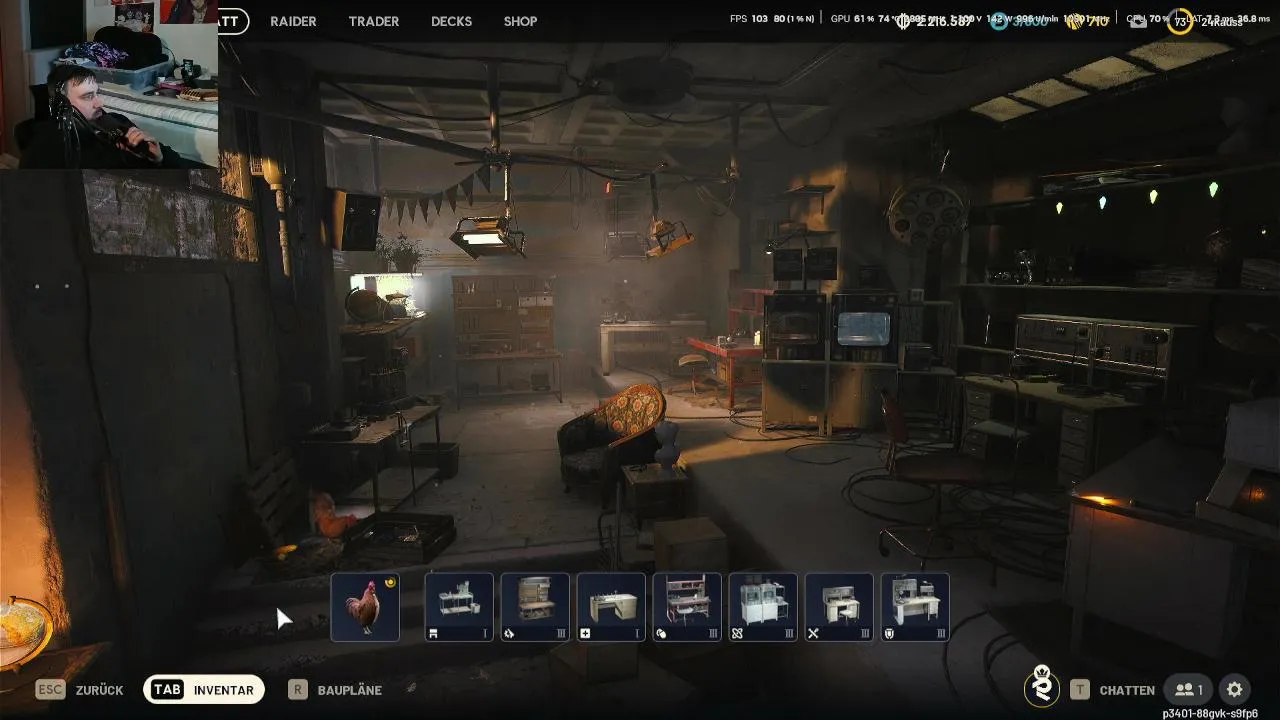Click the yellow currency counter showing 710
The width and height of the screenshot is (1280, 720).
(1089, 21)
